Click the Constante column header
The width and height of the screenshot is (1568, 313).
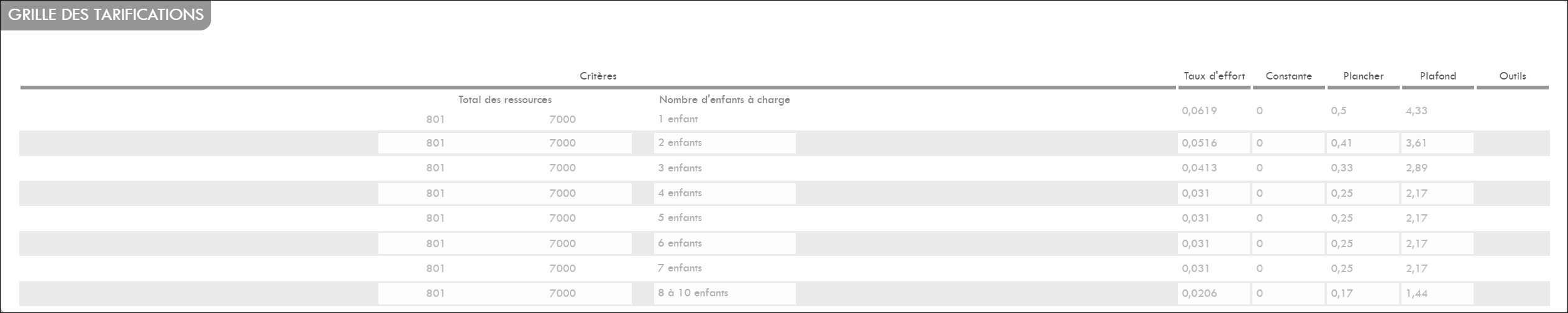coord(1288,76)
